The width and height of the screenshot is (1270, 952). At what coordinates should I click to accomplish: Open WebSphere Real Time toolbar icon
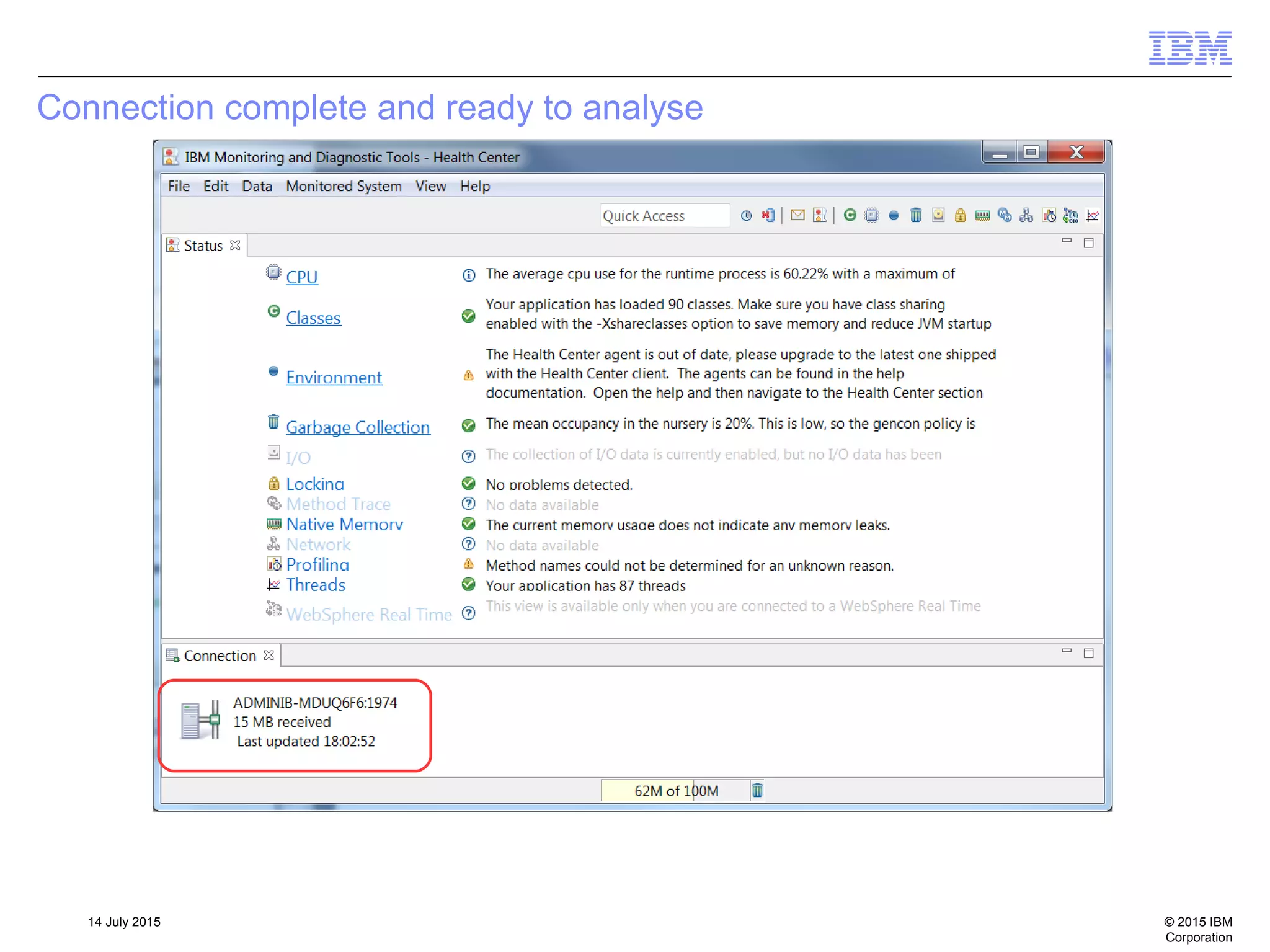[1071, 215]
